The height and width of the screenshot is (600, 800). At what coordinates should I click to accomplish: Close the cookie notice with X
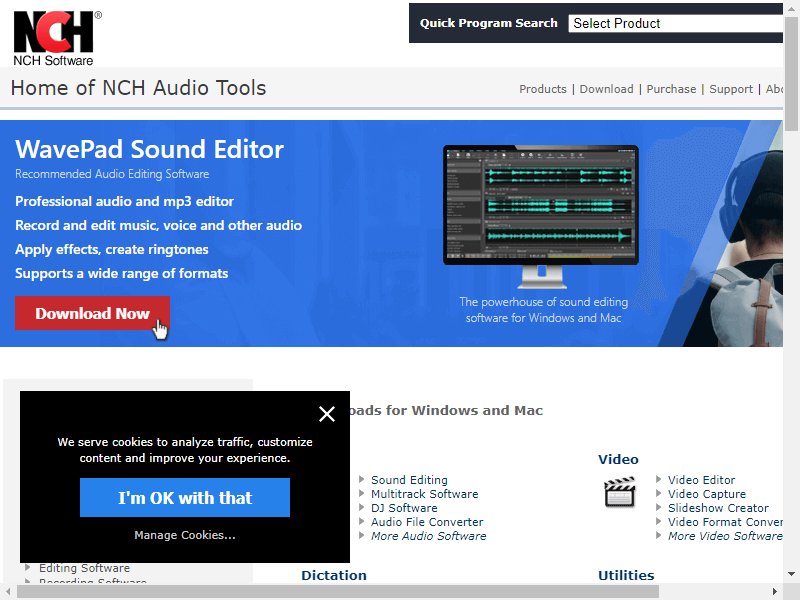tap(327, 414)
